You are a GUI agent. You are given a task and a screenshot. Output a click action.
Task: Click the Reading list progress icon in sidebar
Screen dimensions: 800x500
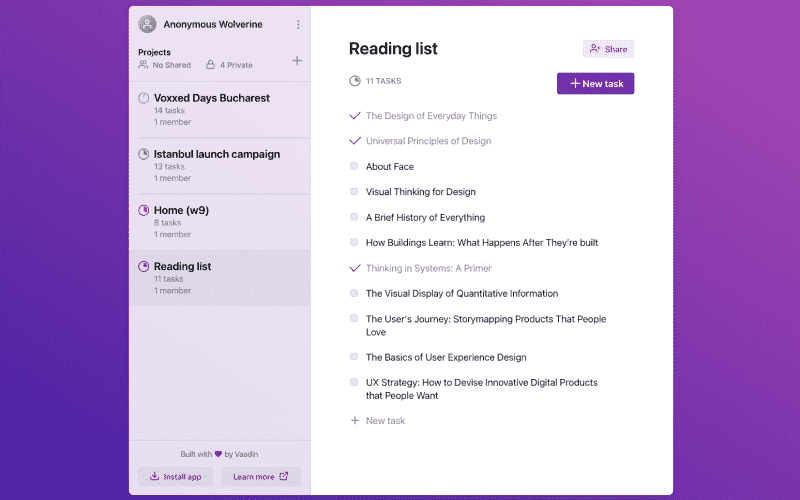tap(143, 266)
